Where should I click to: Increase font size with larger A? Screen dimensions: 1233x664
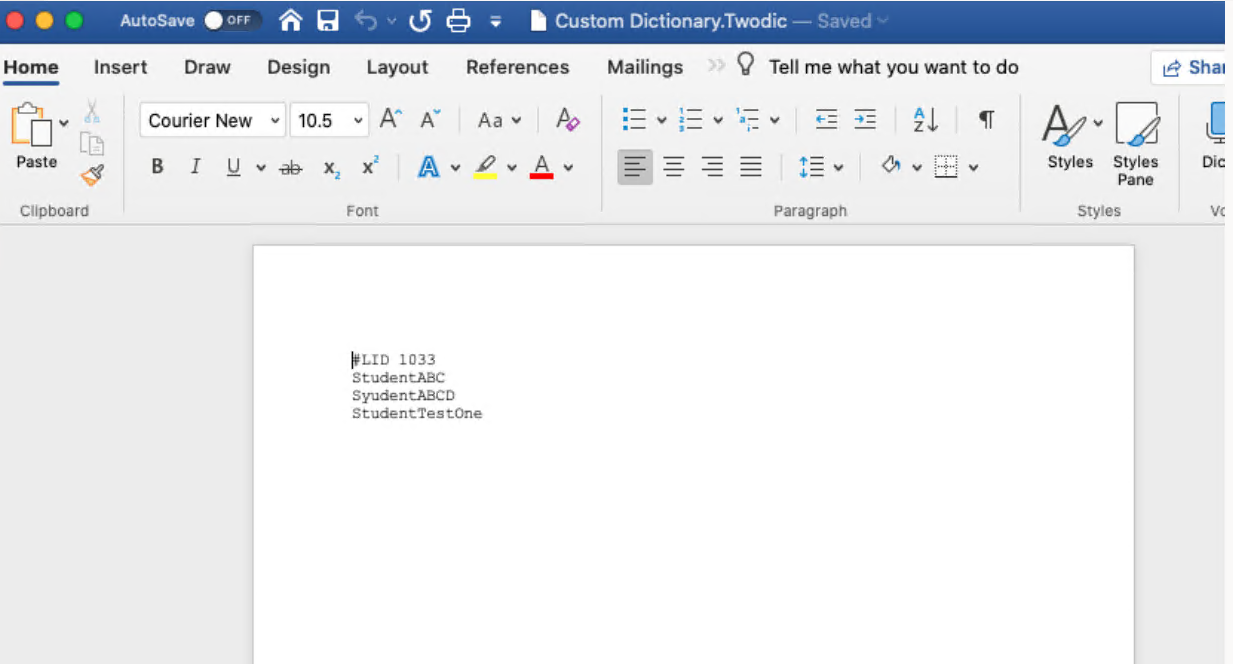pyautogui.click(x=391, y=120)
